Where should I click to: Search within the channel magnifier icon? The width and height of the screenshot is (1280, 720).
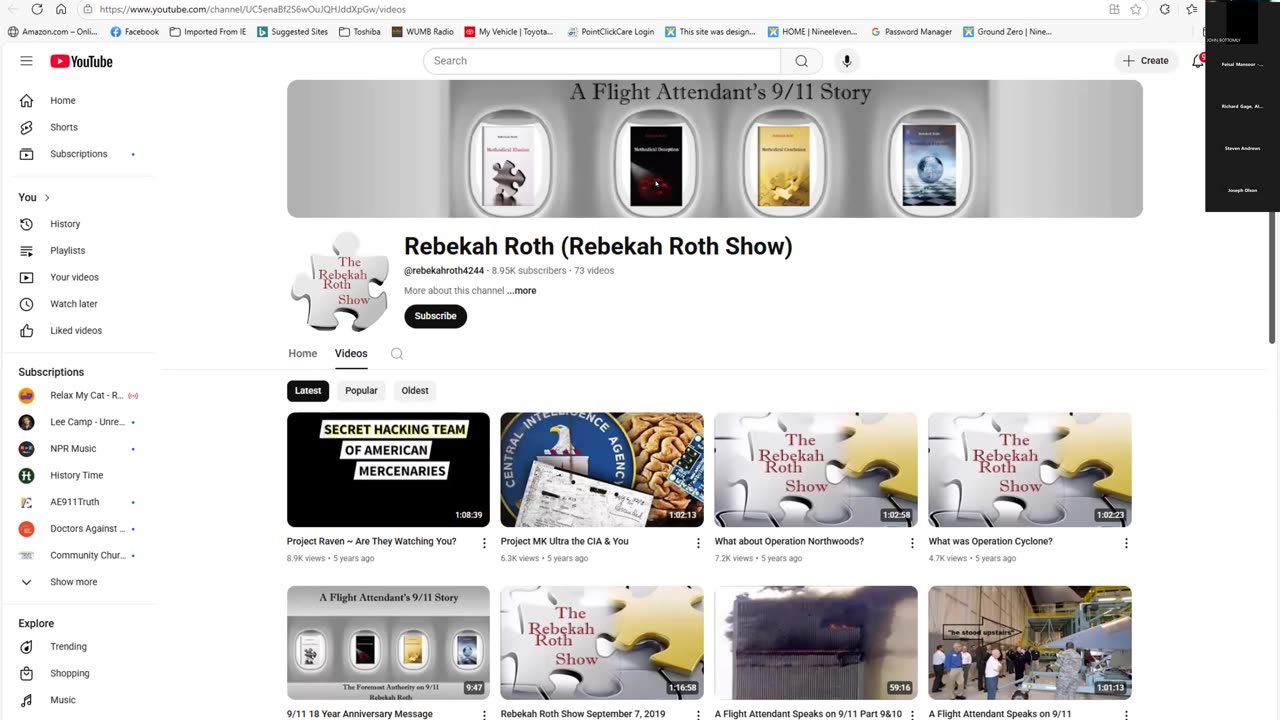397,354
